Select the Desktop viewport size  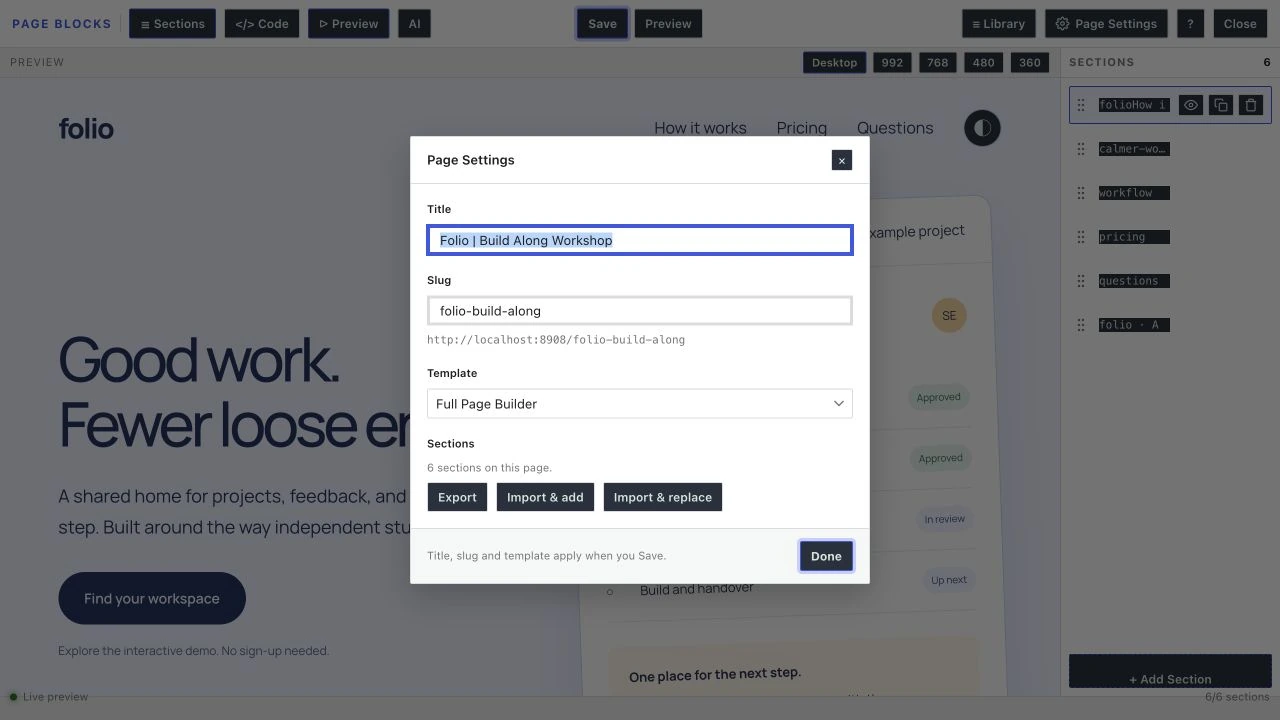[x=834, y=62]
